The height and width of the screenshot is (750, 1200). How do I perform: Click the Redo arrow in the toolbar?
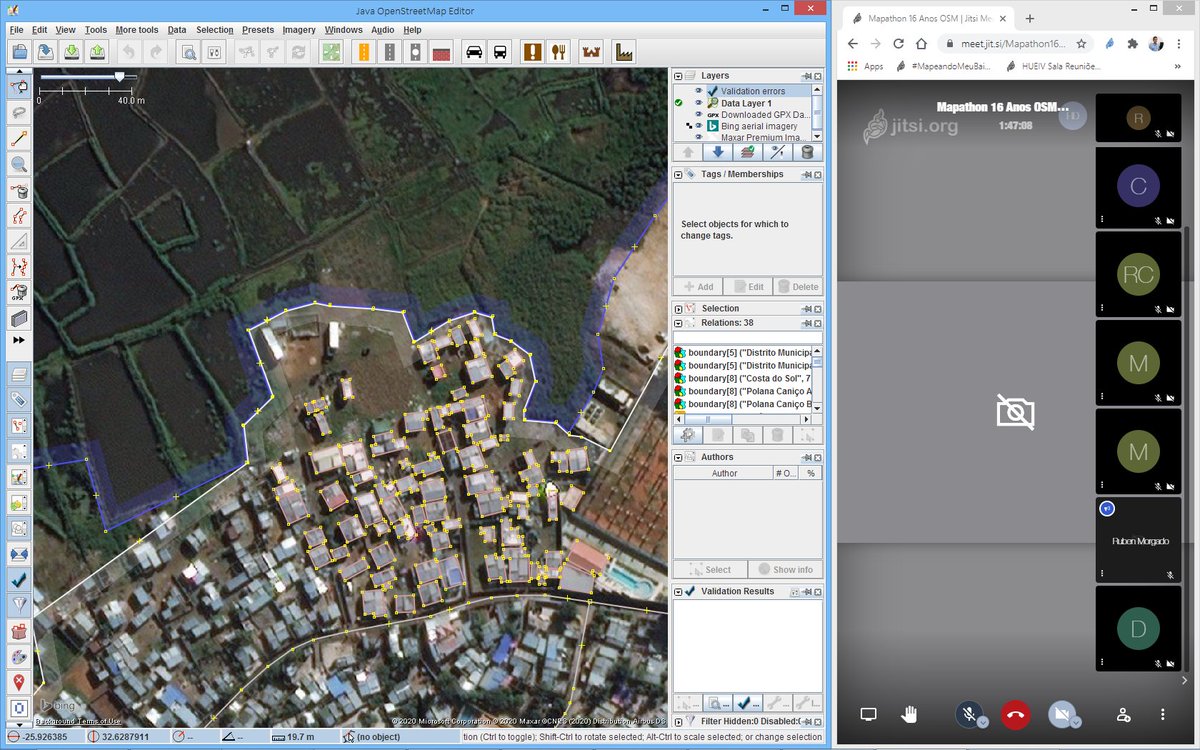coord(155,52)
